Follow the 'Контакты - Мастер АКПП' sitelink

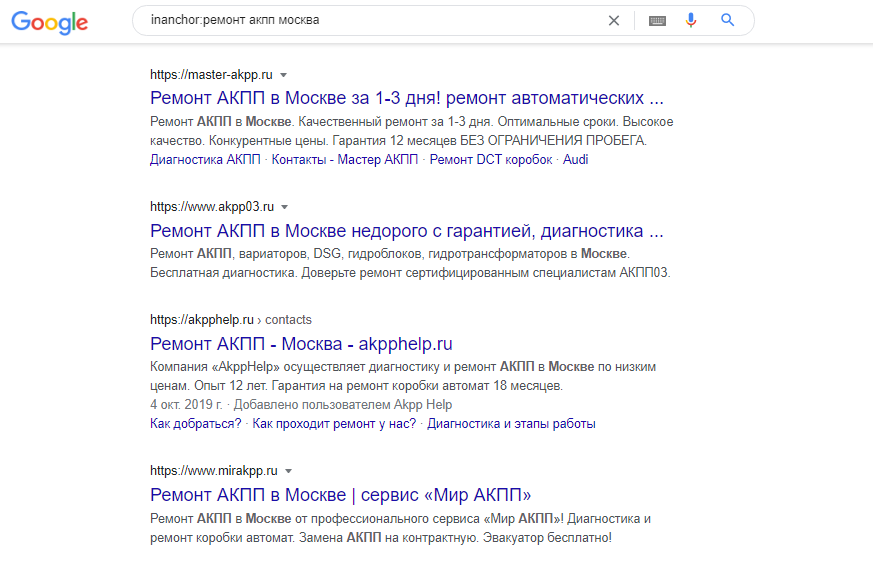pos(345,160)
